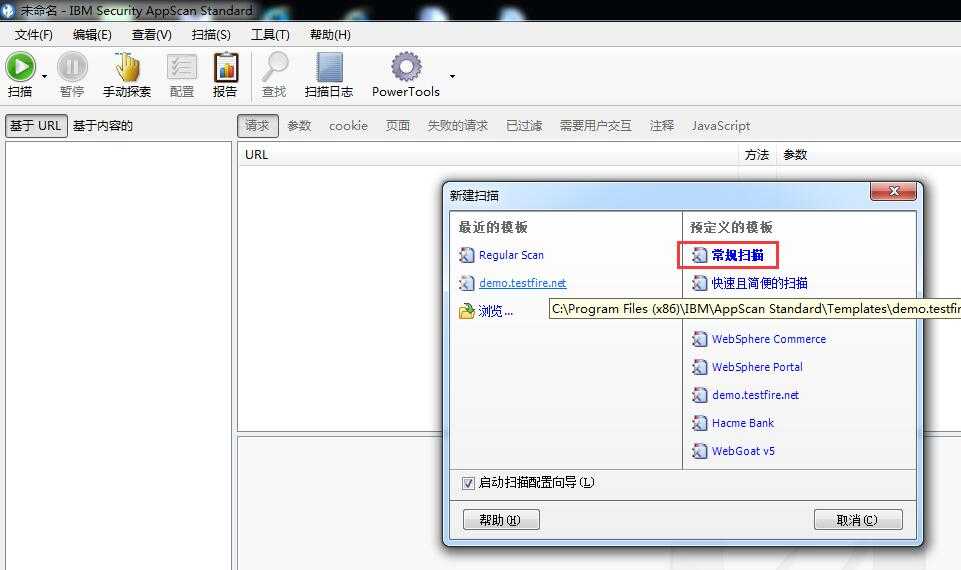
Task: Select the 页面 tab
Action: [398, 126]
